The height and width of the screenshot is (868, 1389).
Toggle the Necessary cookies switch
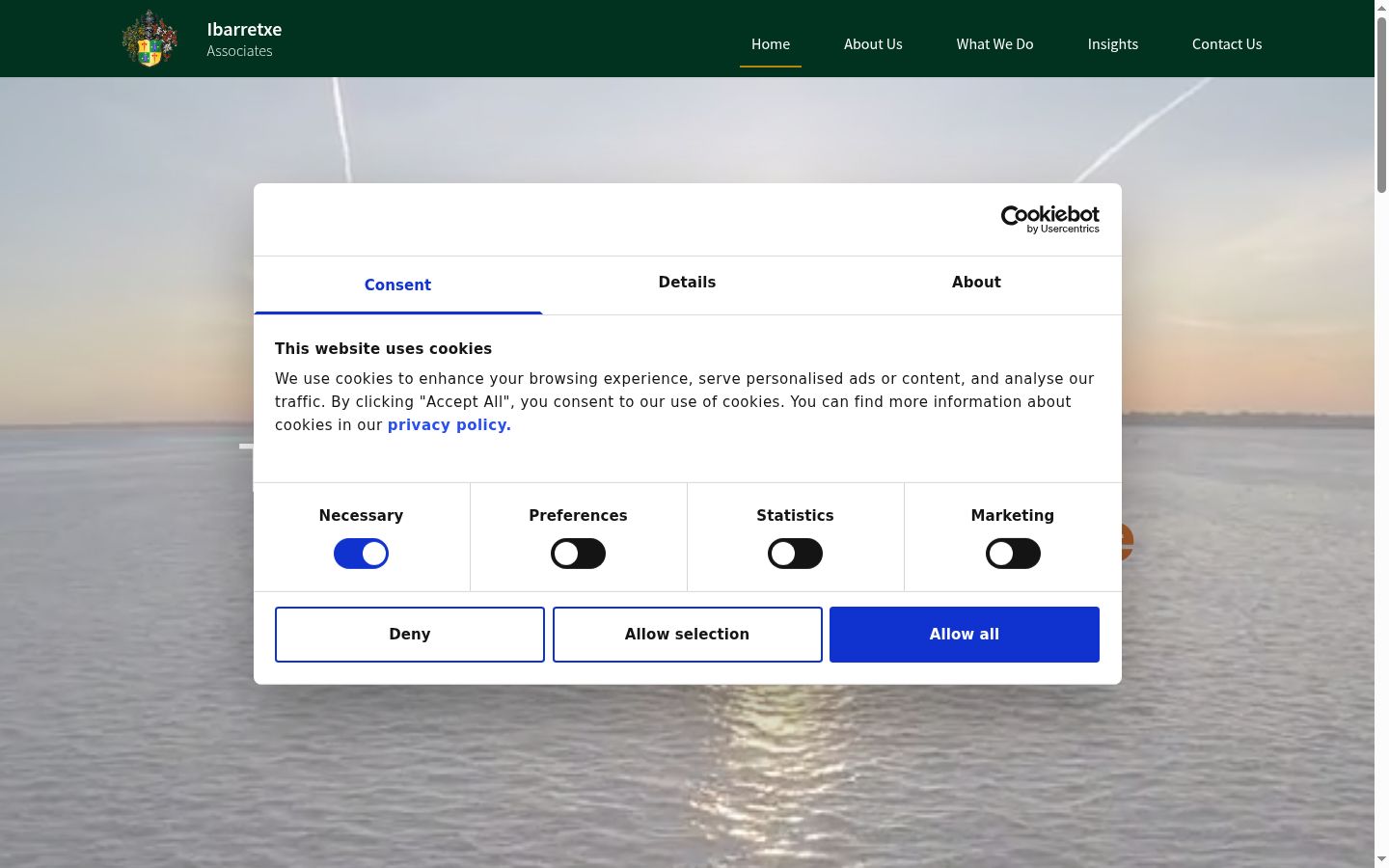[x=361, y=554]
